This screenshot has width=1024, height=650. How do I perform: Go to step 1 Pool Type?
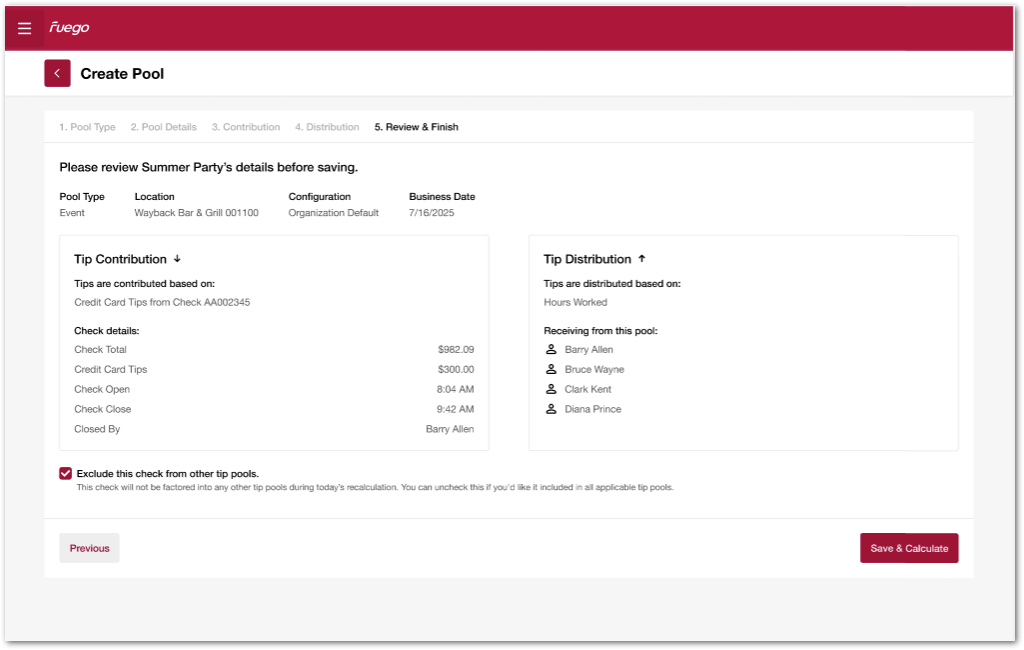[87, 127]
